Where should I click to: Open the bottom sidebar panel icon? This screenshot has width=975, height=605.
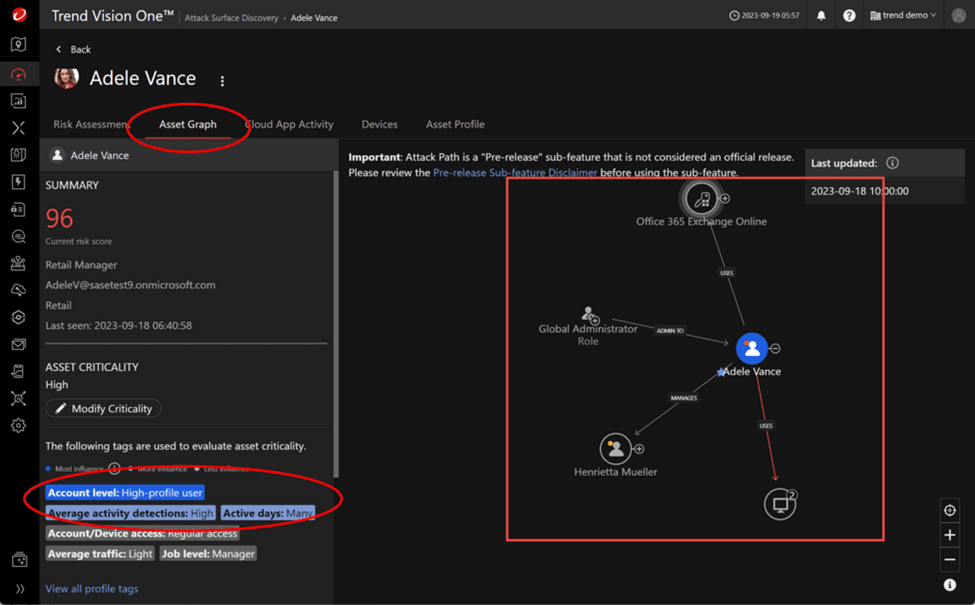(x=19, y=560)
